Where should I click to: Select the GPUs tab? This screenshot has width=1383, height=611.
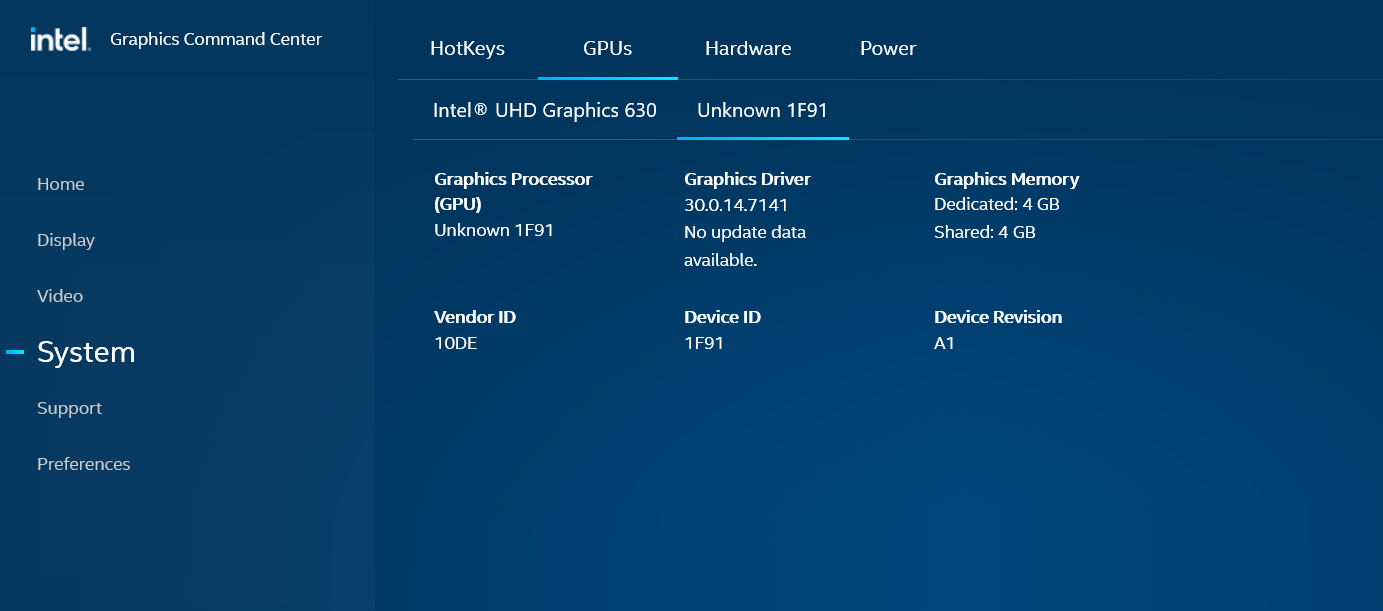(607, 48)
